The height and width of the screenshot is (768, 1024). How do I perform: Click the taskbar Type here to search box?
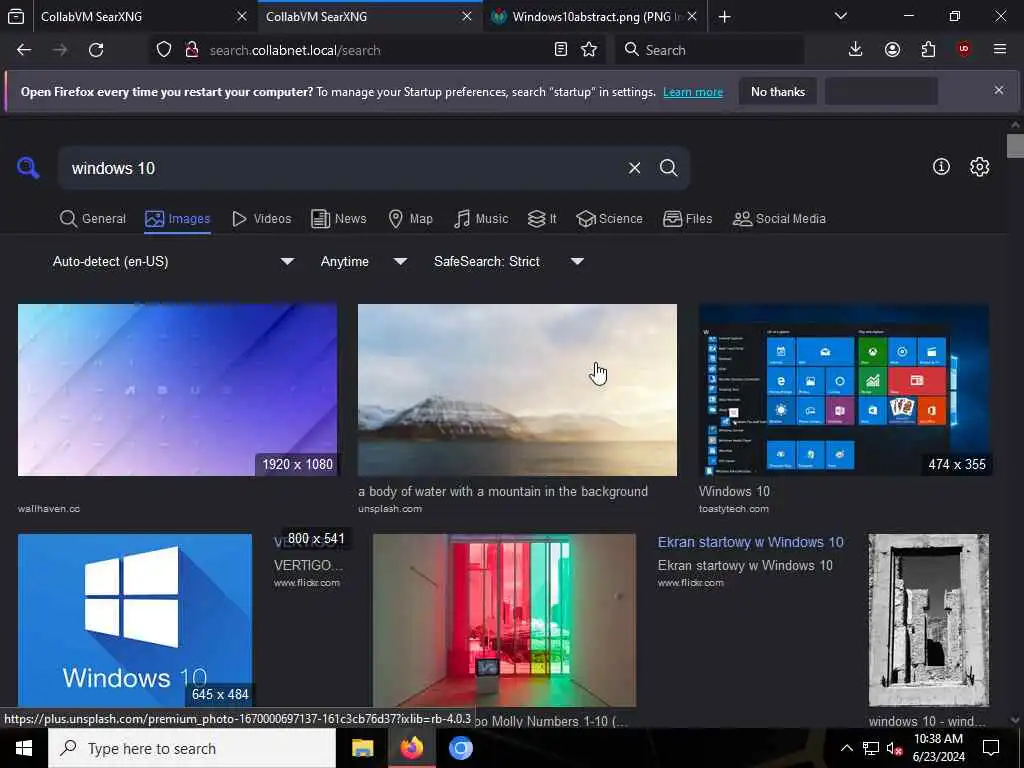(x=192, y=748)
